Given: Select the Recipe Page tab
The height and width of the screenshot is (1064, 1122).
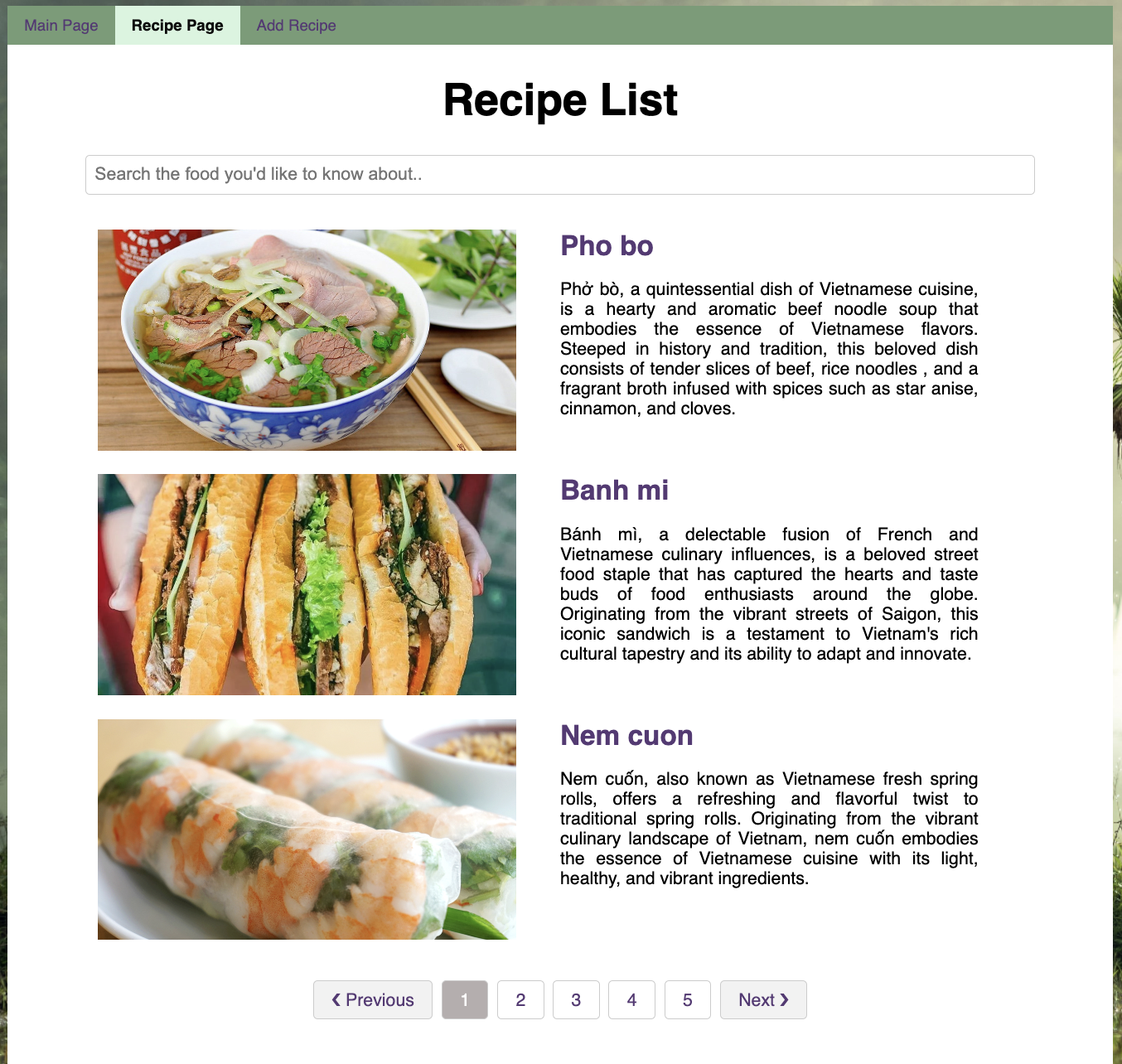Looking at the screenshot, I should (177, 26).
